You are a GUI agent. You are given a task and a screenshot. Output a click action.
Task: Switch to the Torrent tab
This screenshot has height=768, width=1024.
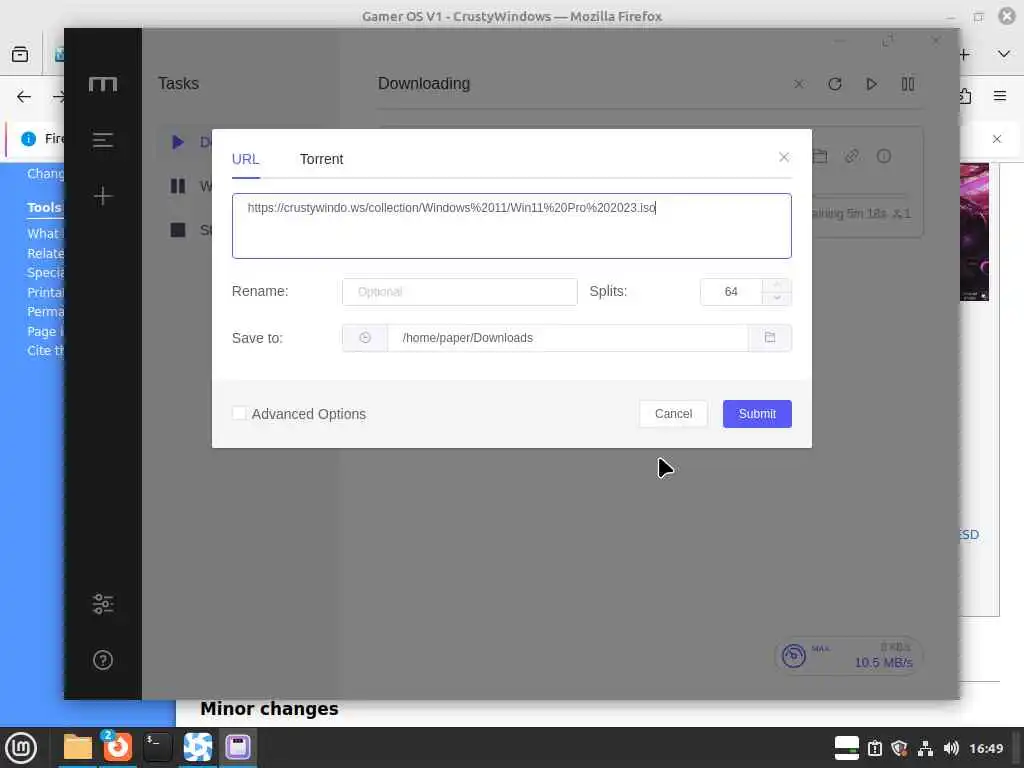click(x=321, y=159)
